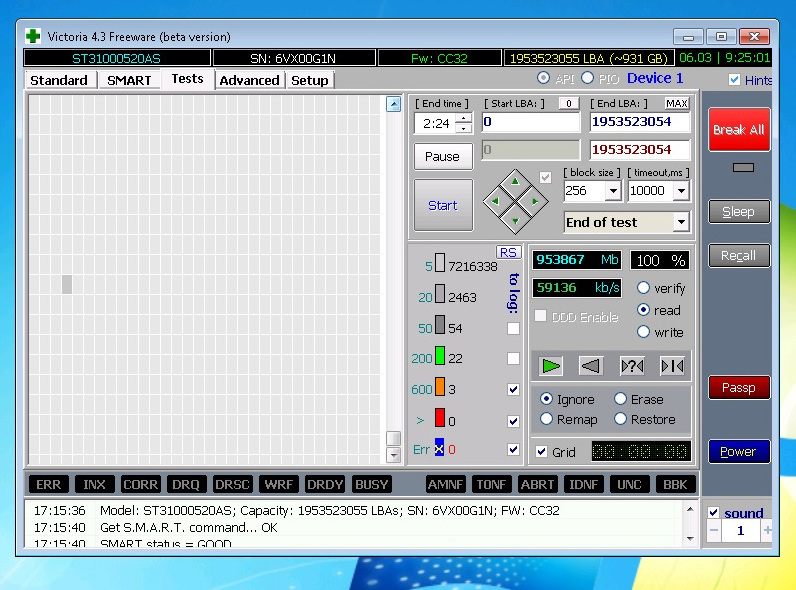Click the down arrow on the navigation diamond

click(515, 221)
